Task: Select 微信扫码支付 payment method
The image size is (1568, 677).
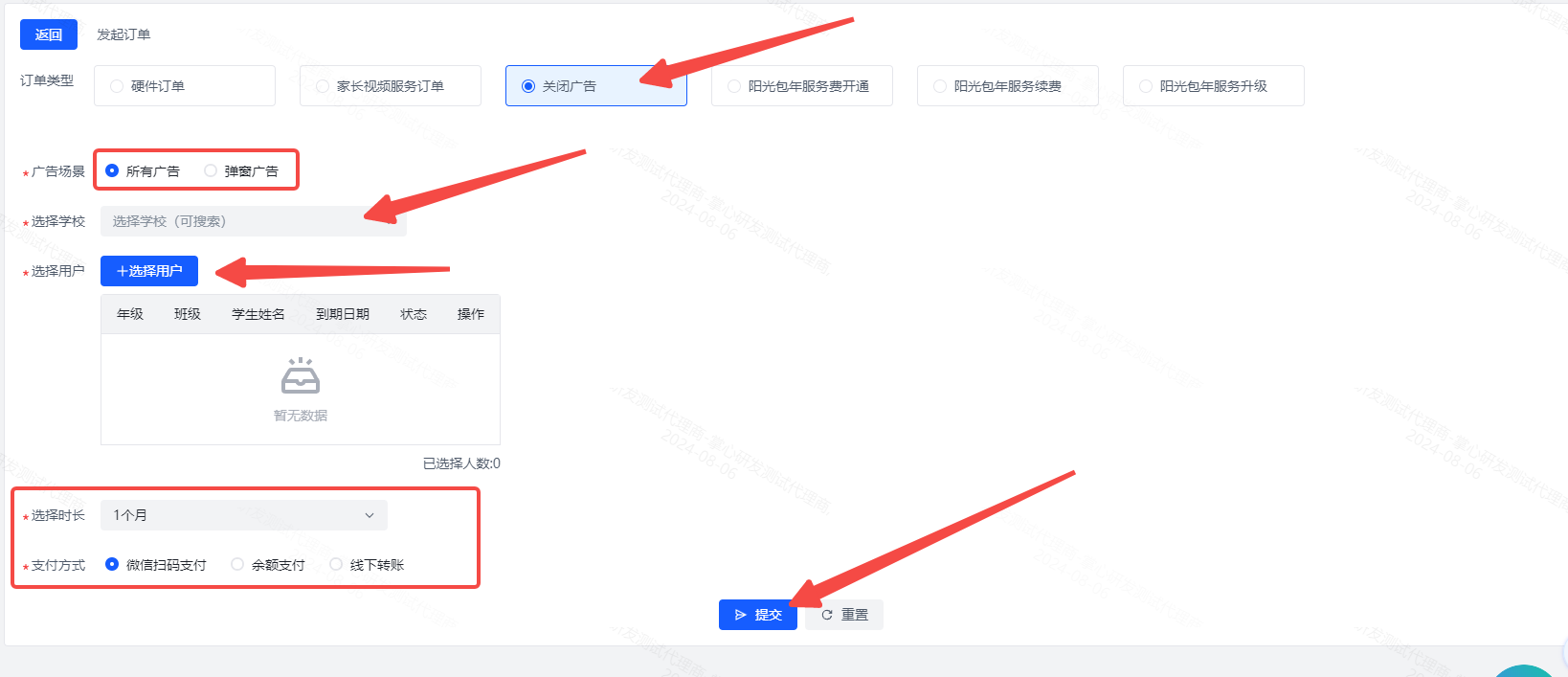Action: (113, 565)
